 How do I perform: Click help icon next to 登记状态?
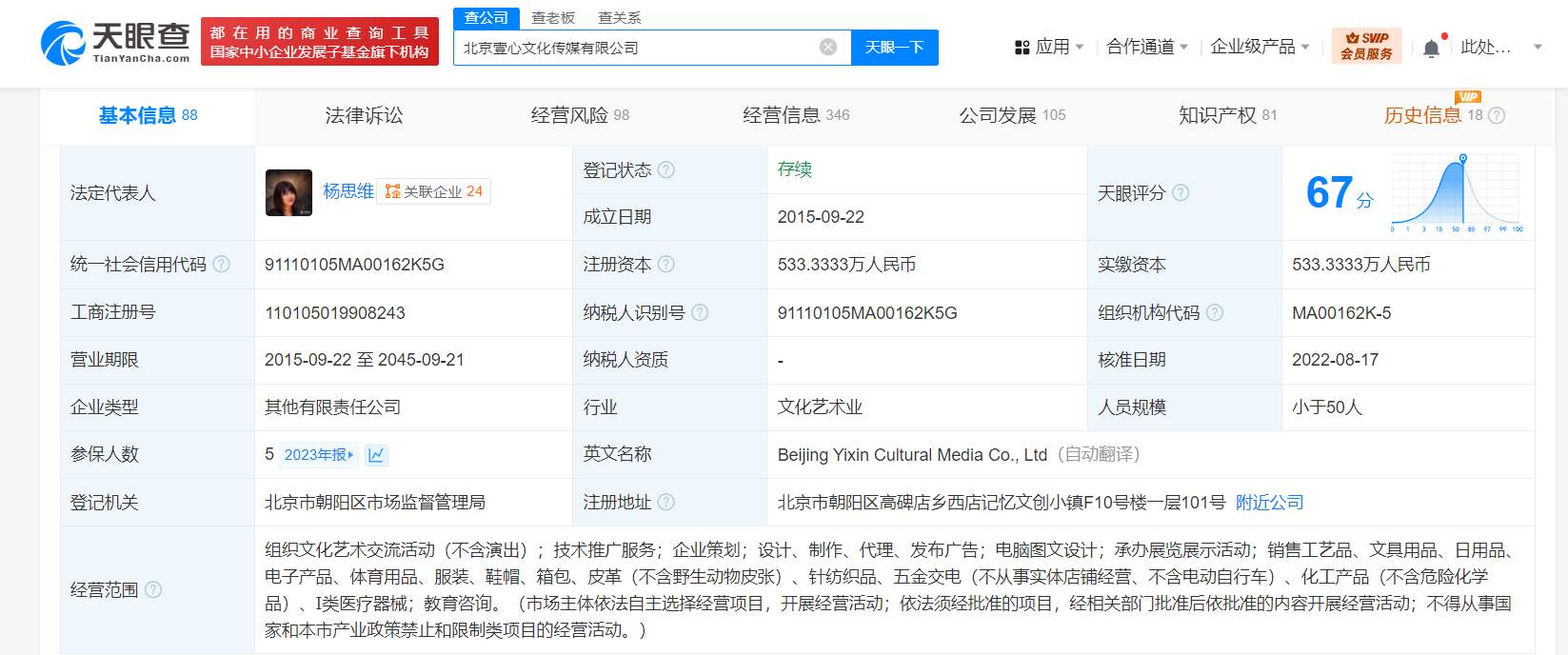point(666,169)
